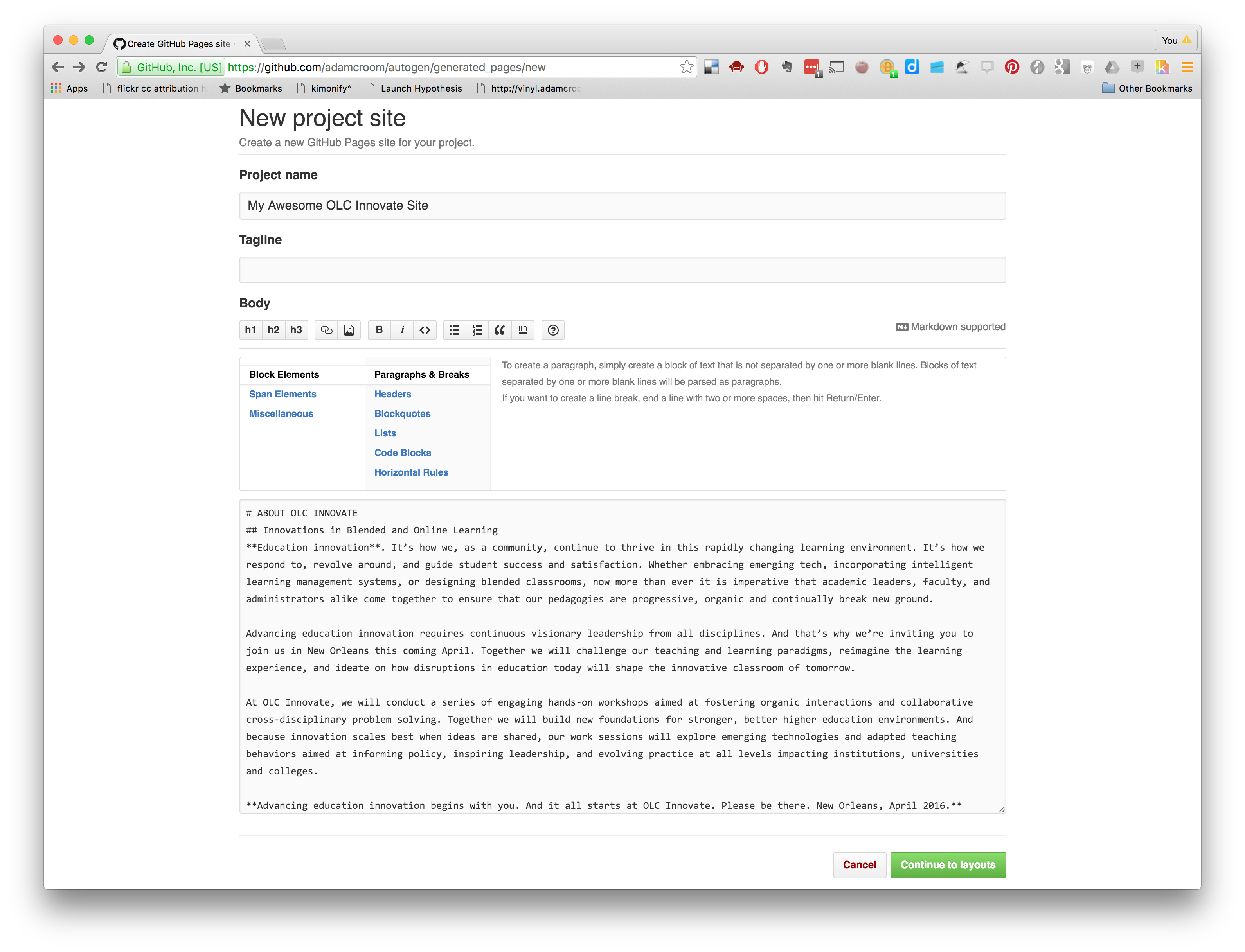Open the blue stacked-cards extension
The width and height of the screenshot is (1245, 952).
coord(937,67)
